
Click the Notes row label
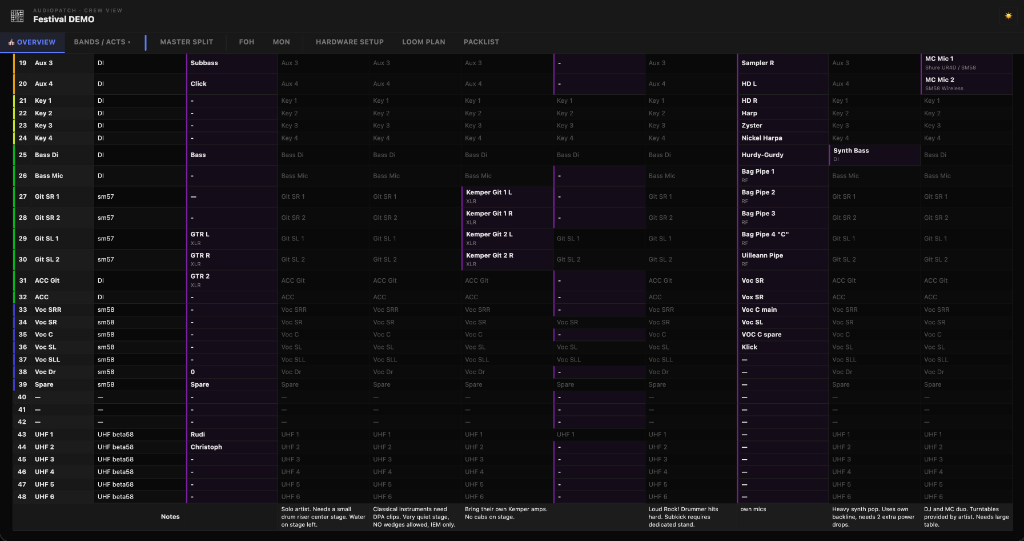[x=170, y=517]
